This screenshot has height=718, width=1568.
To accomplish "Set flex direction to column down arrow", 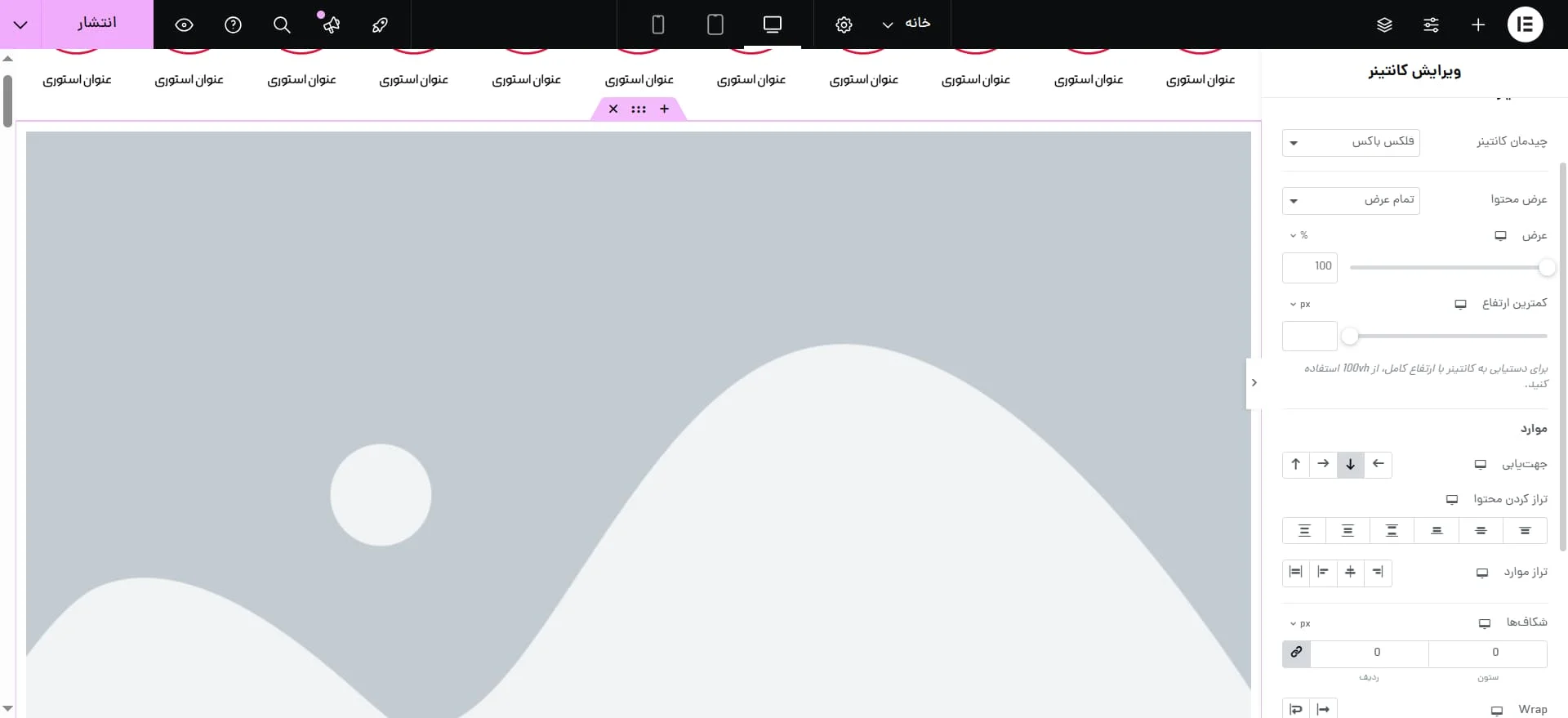I will [x=1350, y=464].
